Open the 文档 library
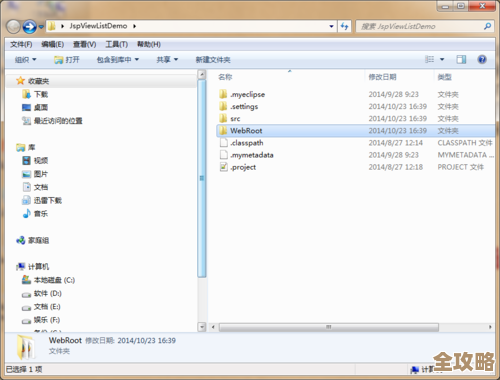 coord(41,187)
